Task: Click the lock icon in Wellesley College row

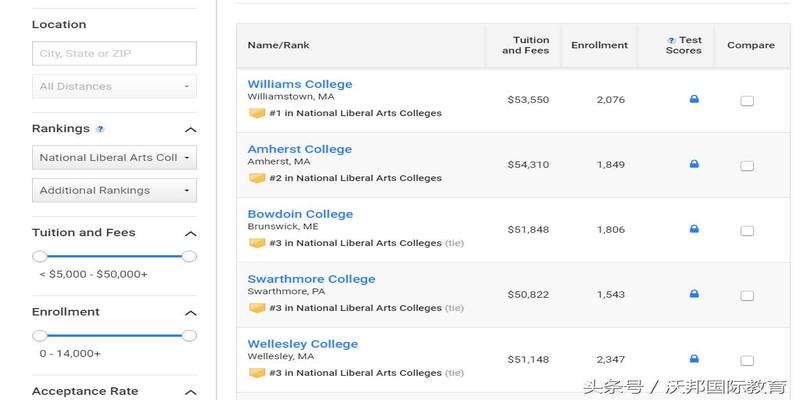Action: coord(694,359)
